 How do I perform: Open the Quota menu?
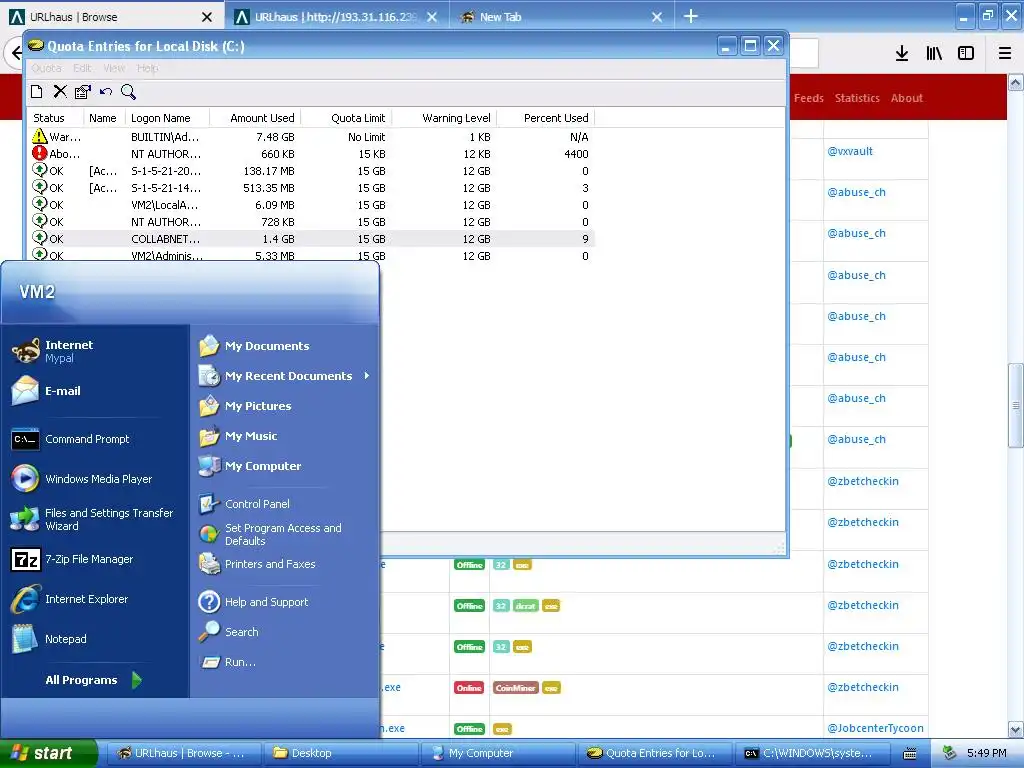pyautogui.click(x=46, y=68)
